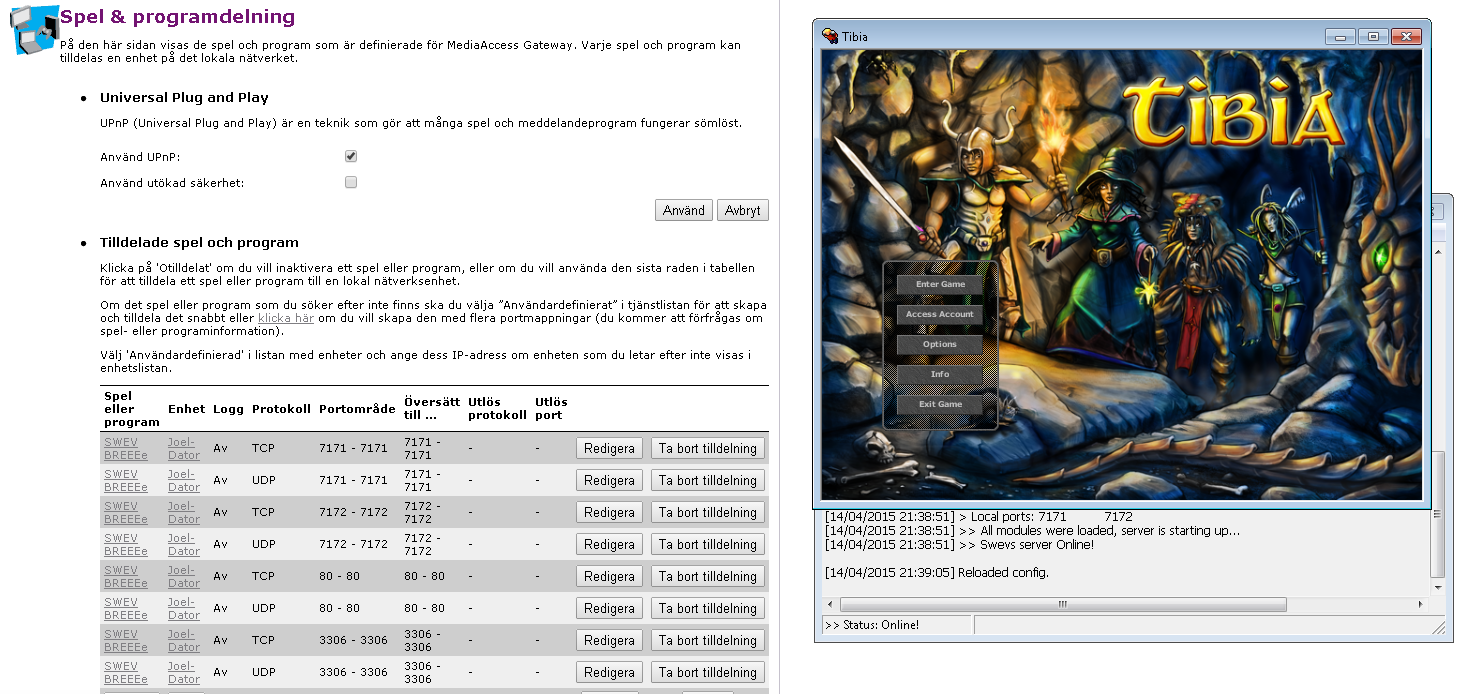This screenshot has height=694, width=1472.
Task: Close the Tibia window
Action: (x=1406, y=36)
